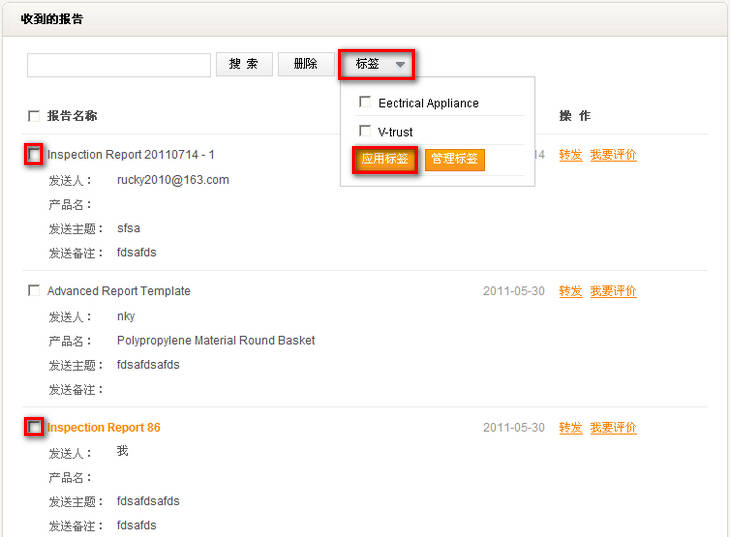Select checkbox for Inspection Report 20110714 - 1
This screenshot has width=730, height=537.
tap(34, 155)
